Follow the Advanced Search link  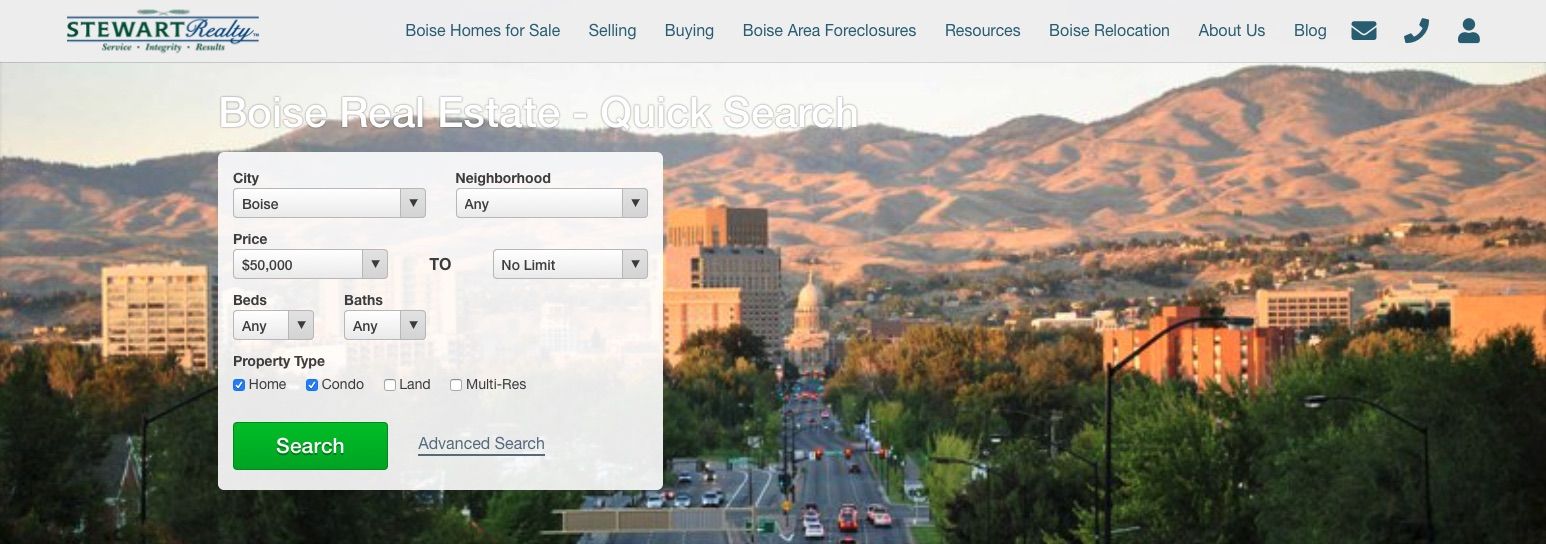coord(481,444)
